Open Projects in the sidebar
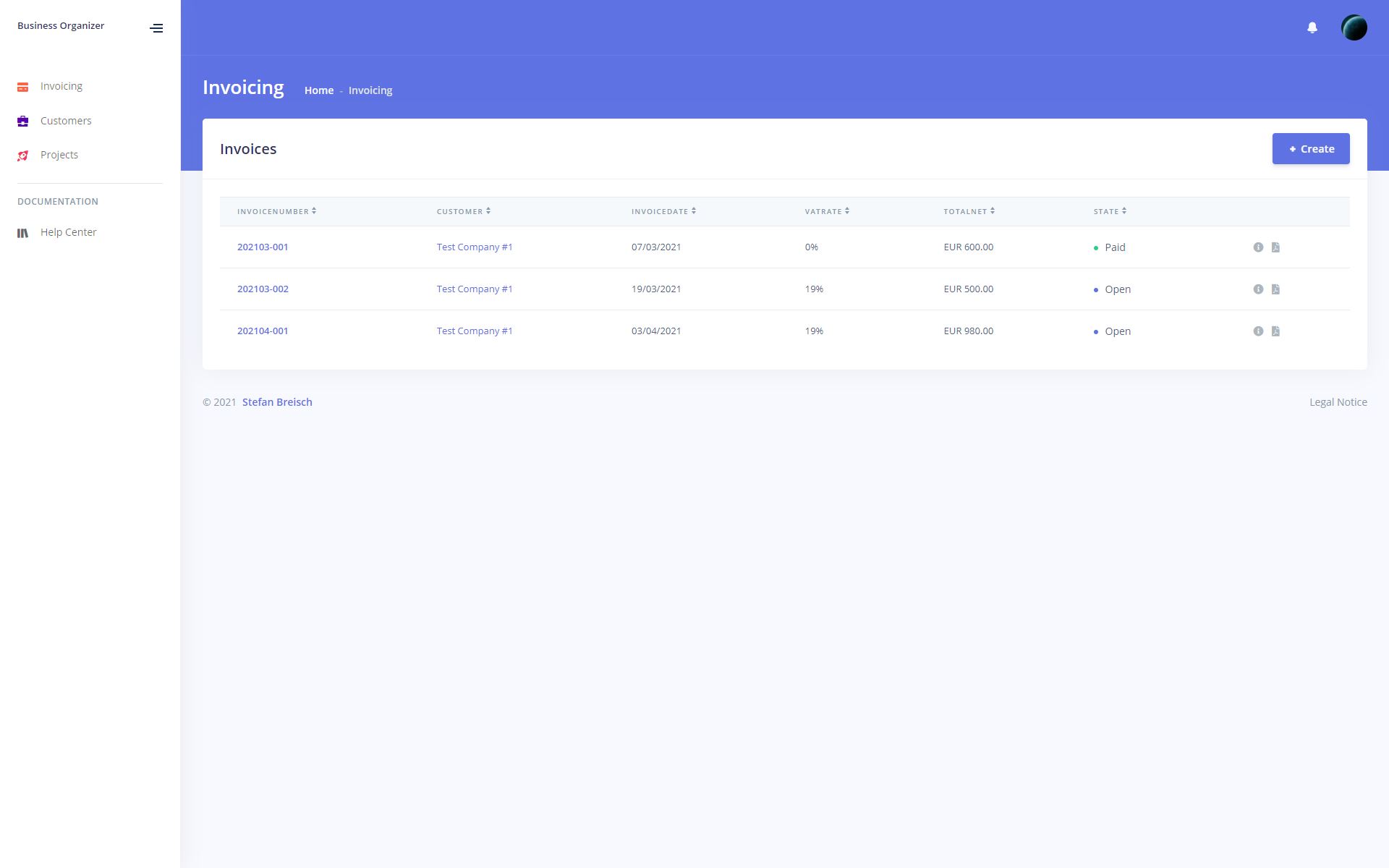 pyautogui.click(x=59, y=155)
